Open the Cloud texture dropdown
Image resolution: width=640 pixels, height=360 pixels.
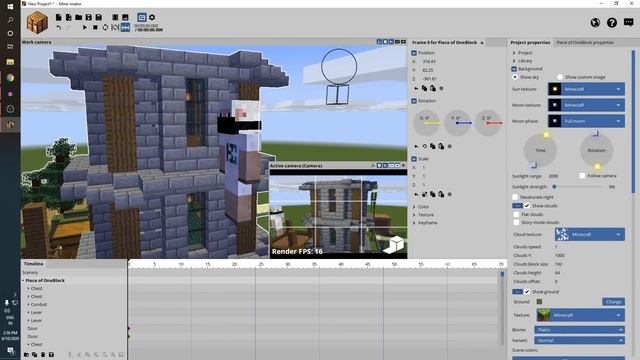tap(590, 234)
